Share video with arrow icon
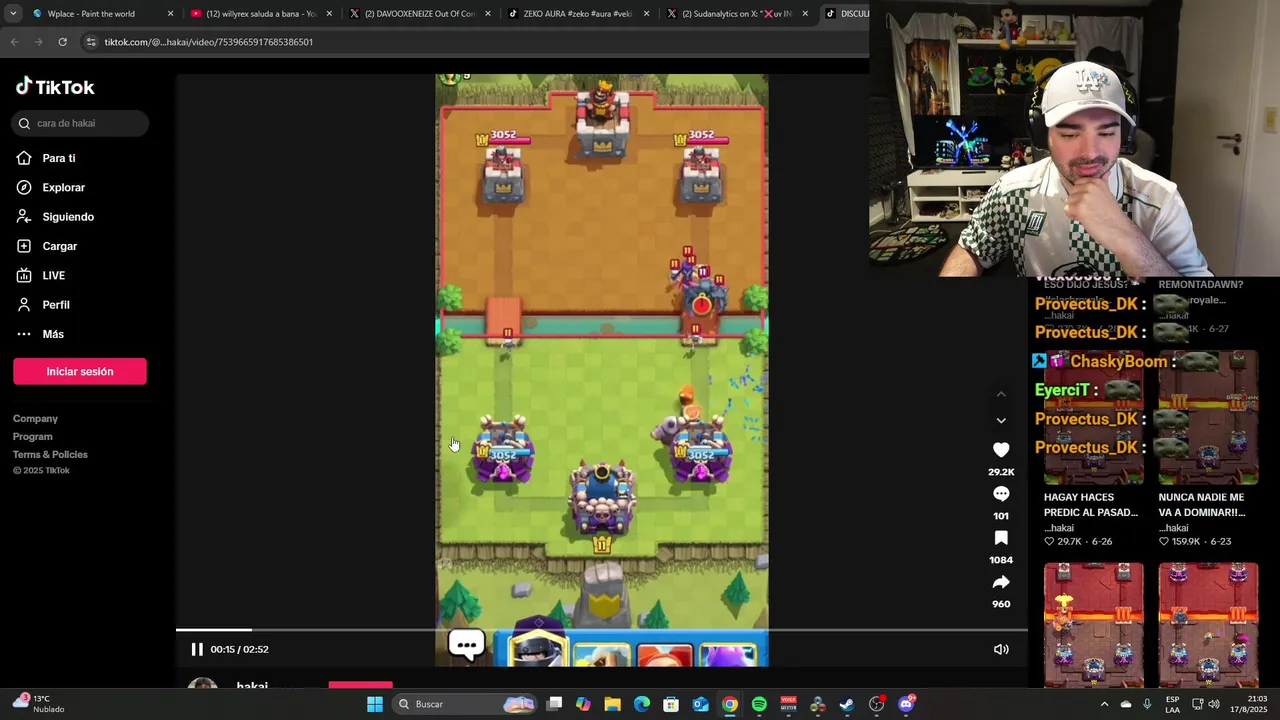1280x720 pixels. pyautogui.click(x=1001, y=582)
